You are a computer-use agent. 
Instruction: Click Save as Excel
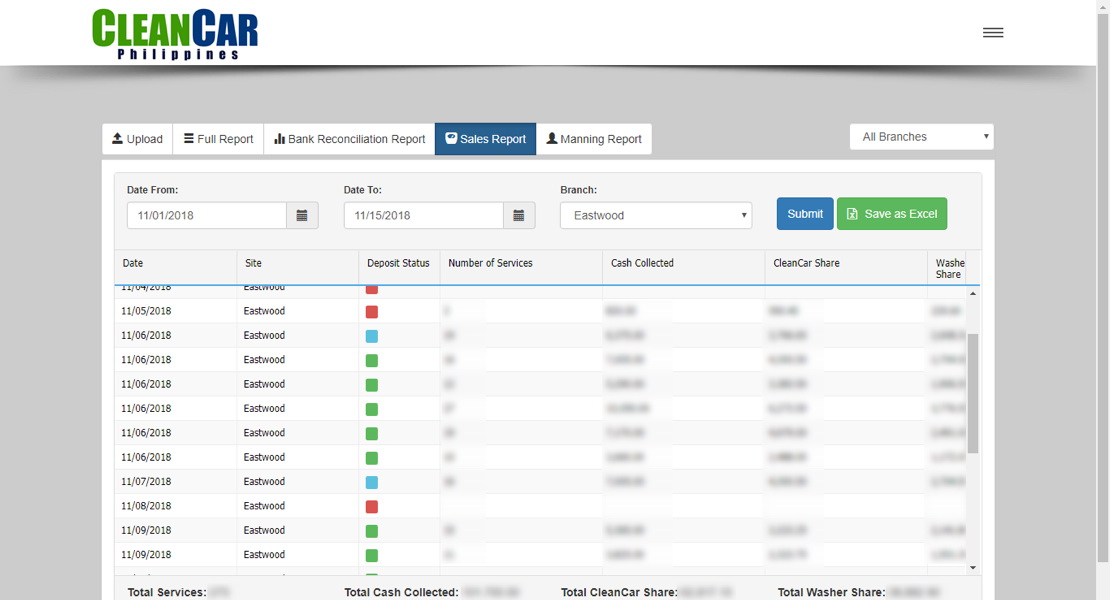click(x=892, y=213)
